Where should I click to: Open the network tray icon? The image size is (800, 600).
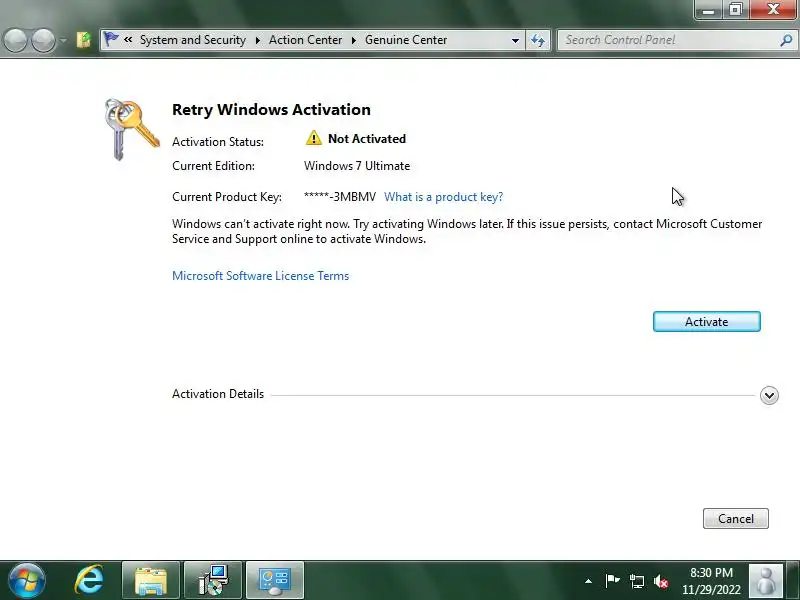pyautogui.click(x=637, y=581)
